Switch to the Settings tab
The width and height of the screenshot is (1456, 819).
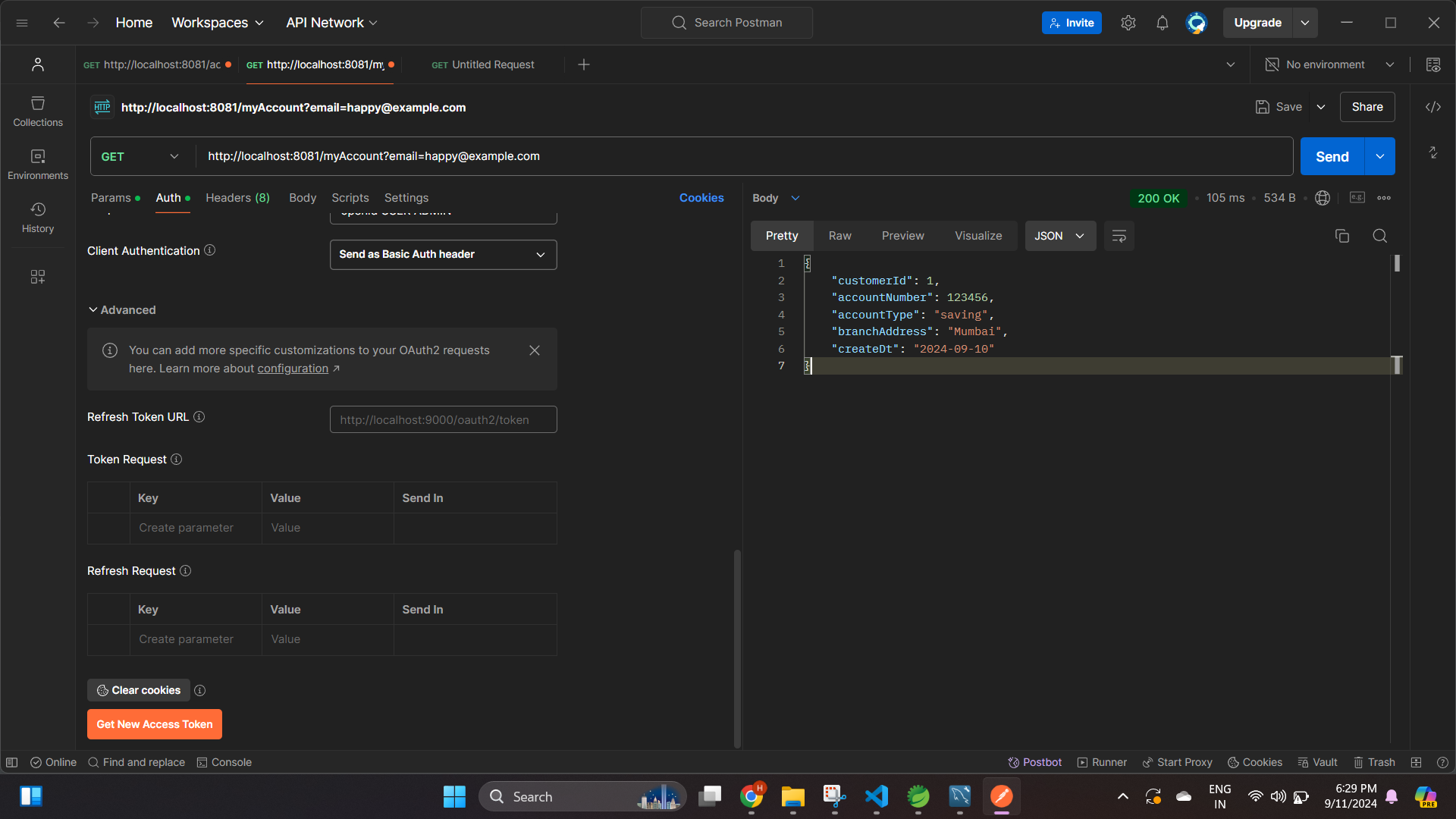pos(406,198)
